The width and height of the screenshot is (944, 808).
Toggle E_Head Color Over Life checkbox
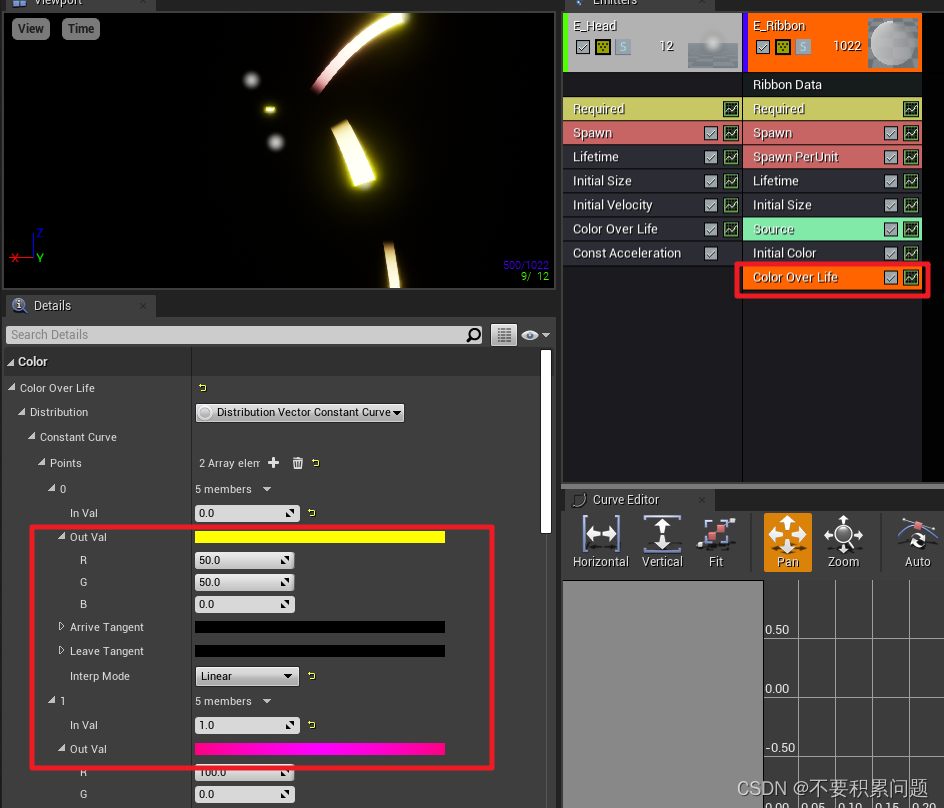tap(711, 229)
